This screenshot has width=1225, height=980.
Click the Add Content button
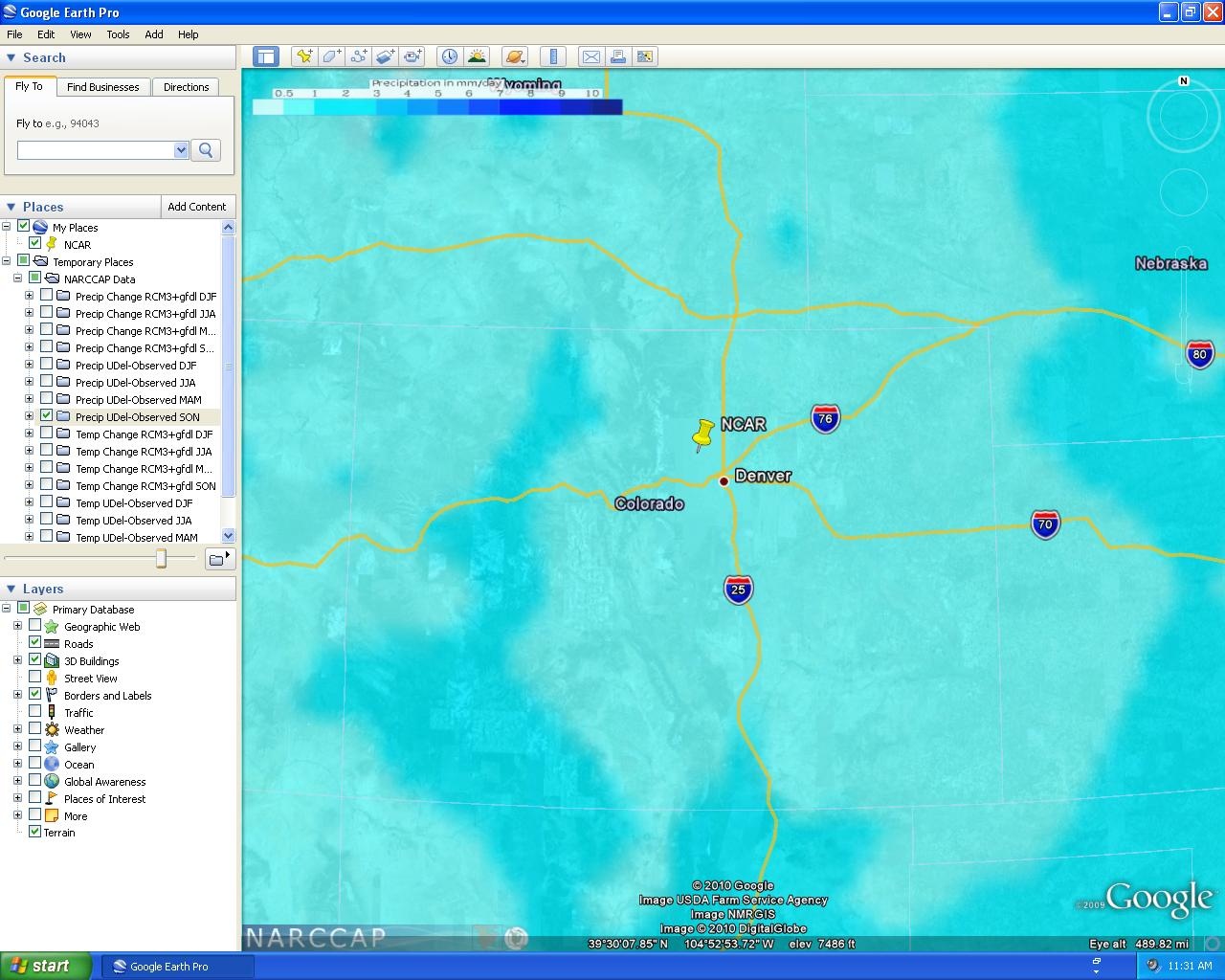(x=196, y=207)
